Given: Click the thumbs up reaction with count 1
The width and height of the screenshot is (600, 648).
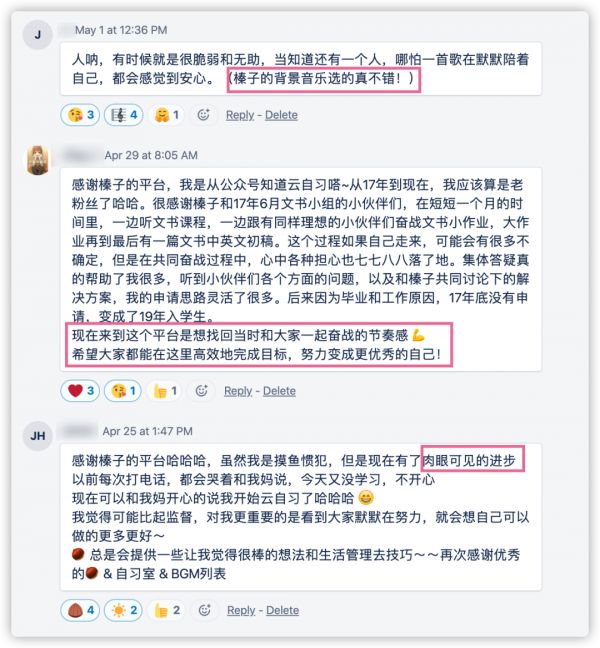Looking at the screenshot, I should click(165, 391).
